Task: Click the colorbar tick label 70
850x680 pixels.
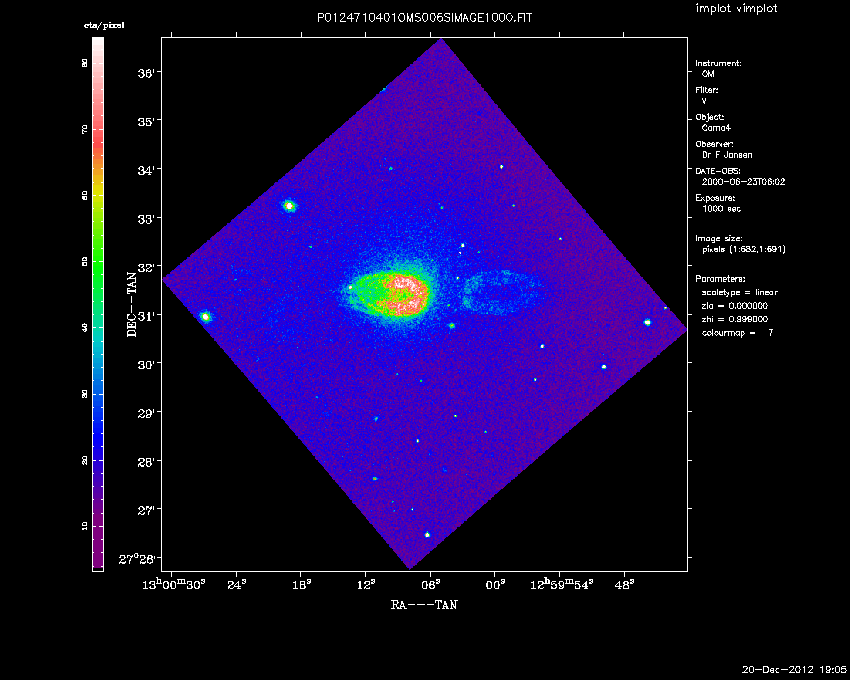Action: (85, 130)
